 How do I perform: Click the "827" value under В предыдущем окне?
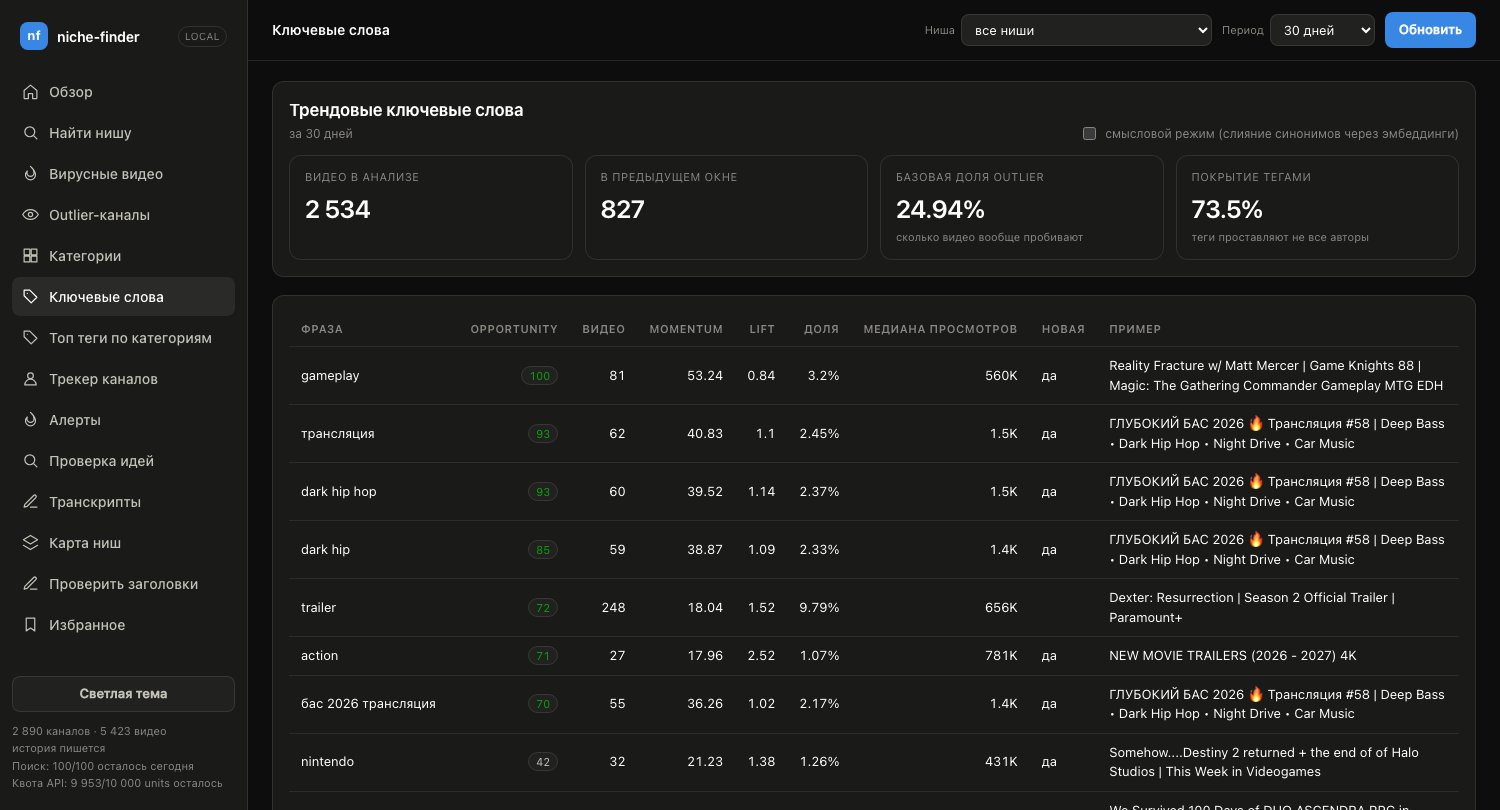[623, 209]
